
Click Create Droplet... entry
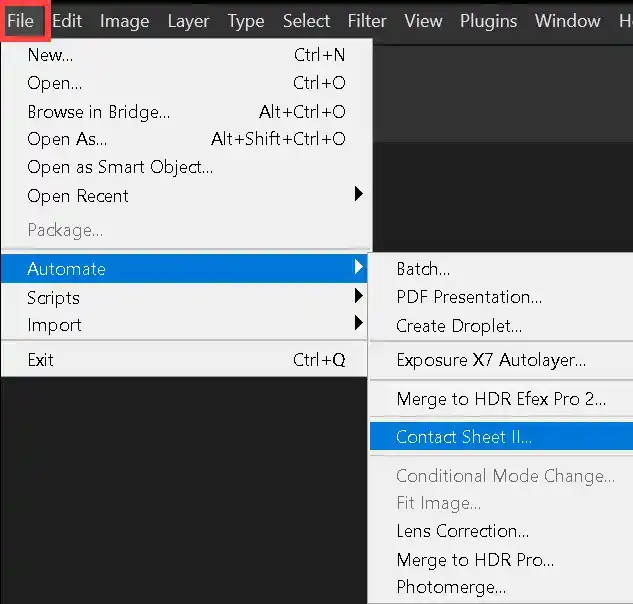(x=459, y=326)
